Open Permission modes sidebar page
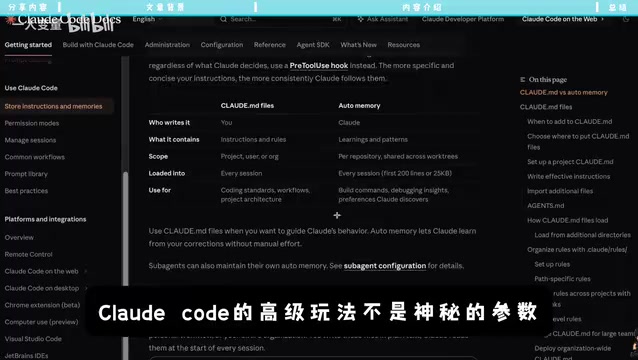638x360 pixels. 32,123
